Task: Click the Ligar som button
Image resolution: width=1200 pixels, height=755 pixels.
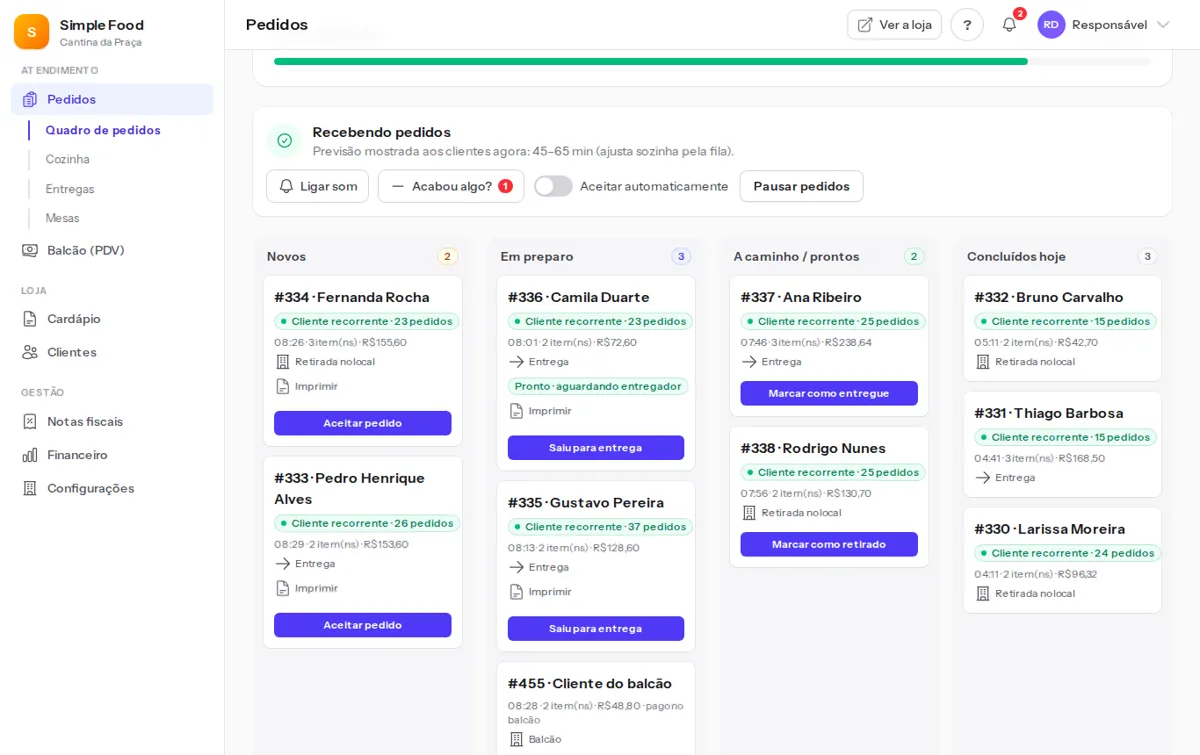Action: tap(317, 186)
